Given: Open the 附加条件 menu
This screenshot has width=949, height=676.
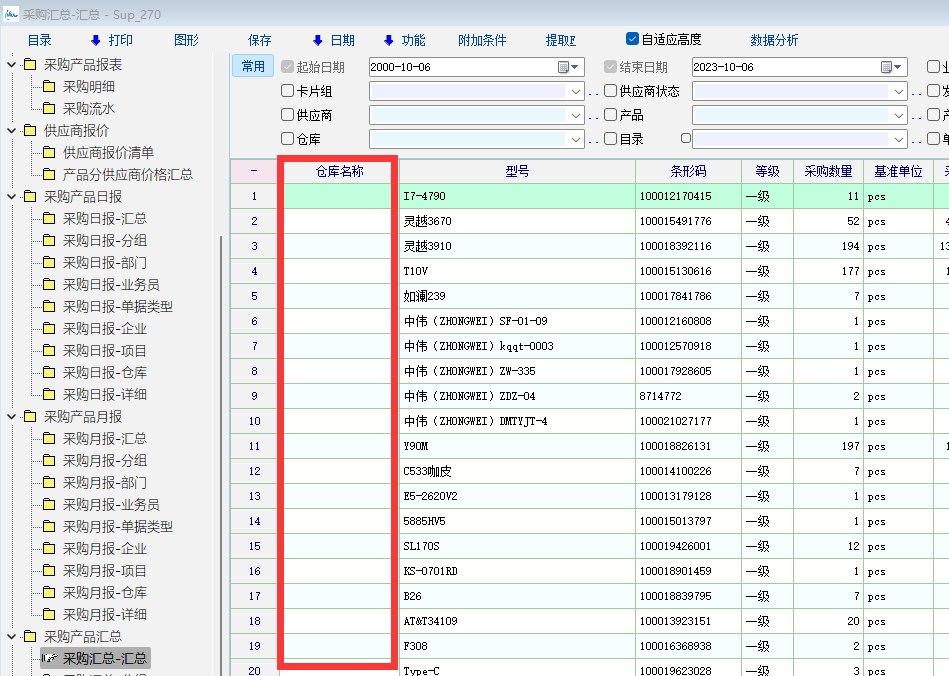Looking at the screenshot, I should point(482,41).
